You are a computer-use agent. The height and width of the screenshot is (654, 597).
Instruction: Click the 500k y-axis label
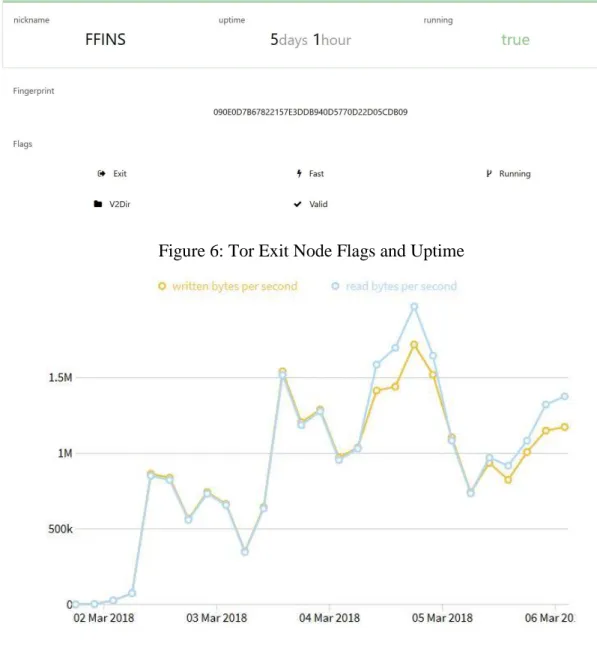click(x=60, y=529)
